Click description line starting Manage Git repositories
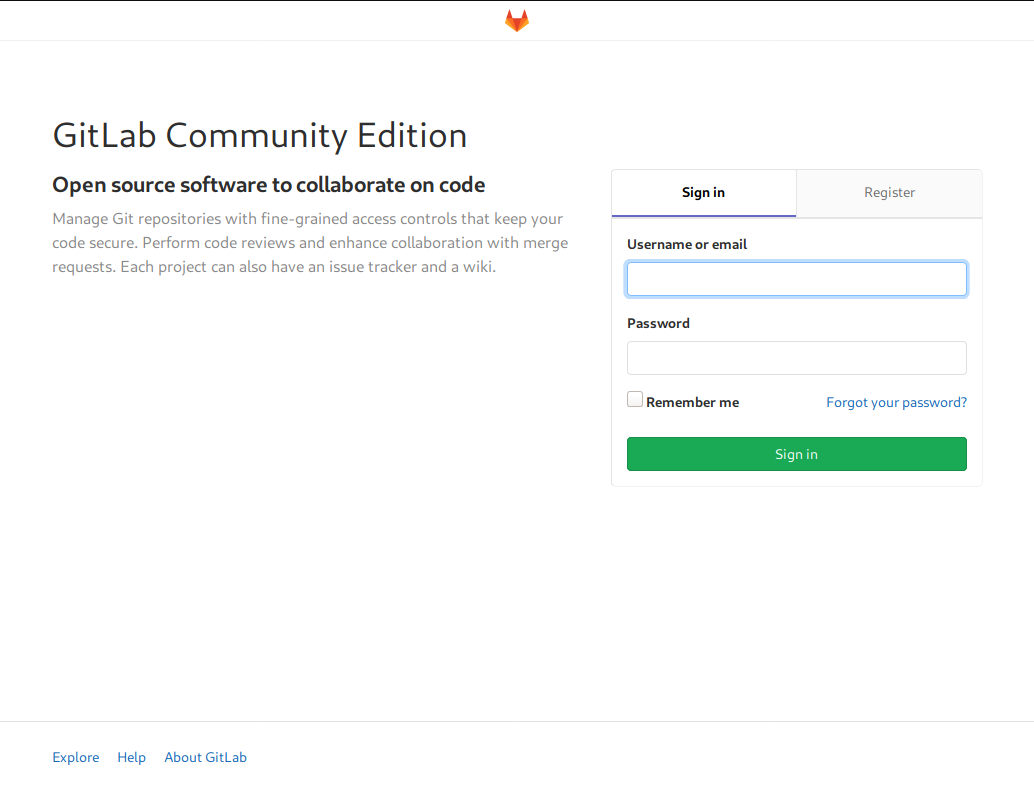Screen dimensions: 1034x785 tap(307, 219)
